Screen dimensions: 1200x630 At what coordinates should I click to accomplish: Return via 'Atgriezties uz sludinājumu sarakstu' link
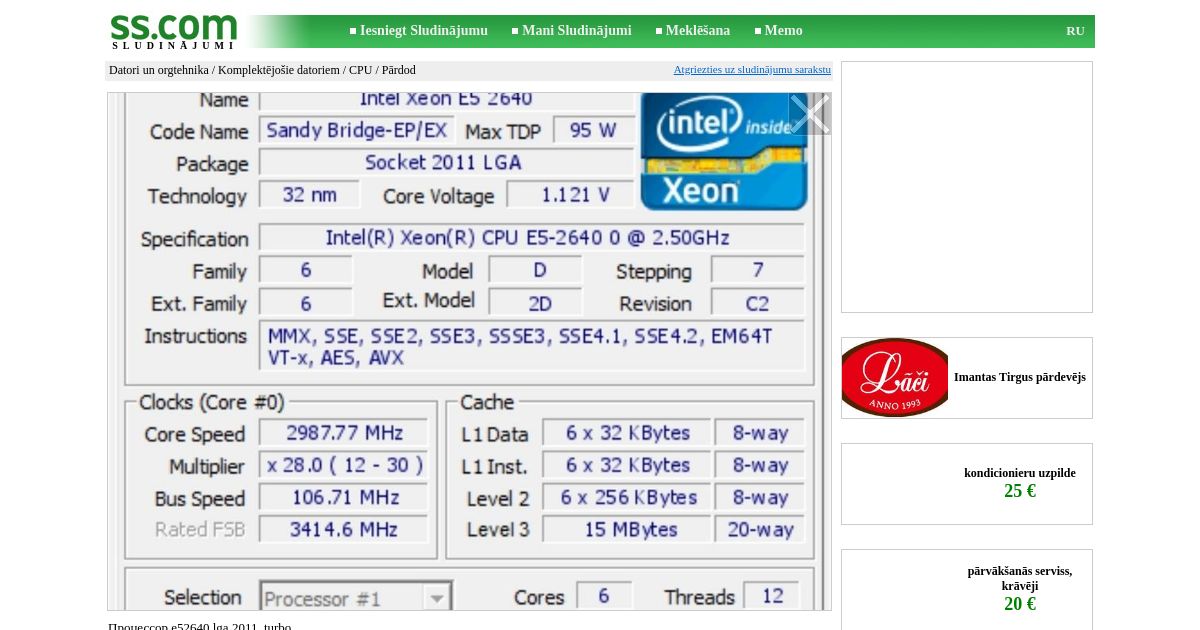point(752,70)
